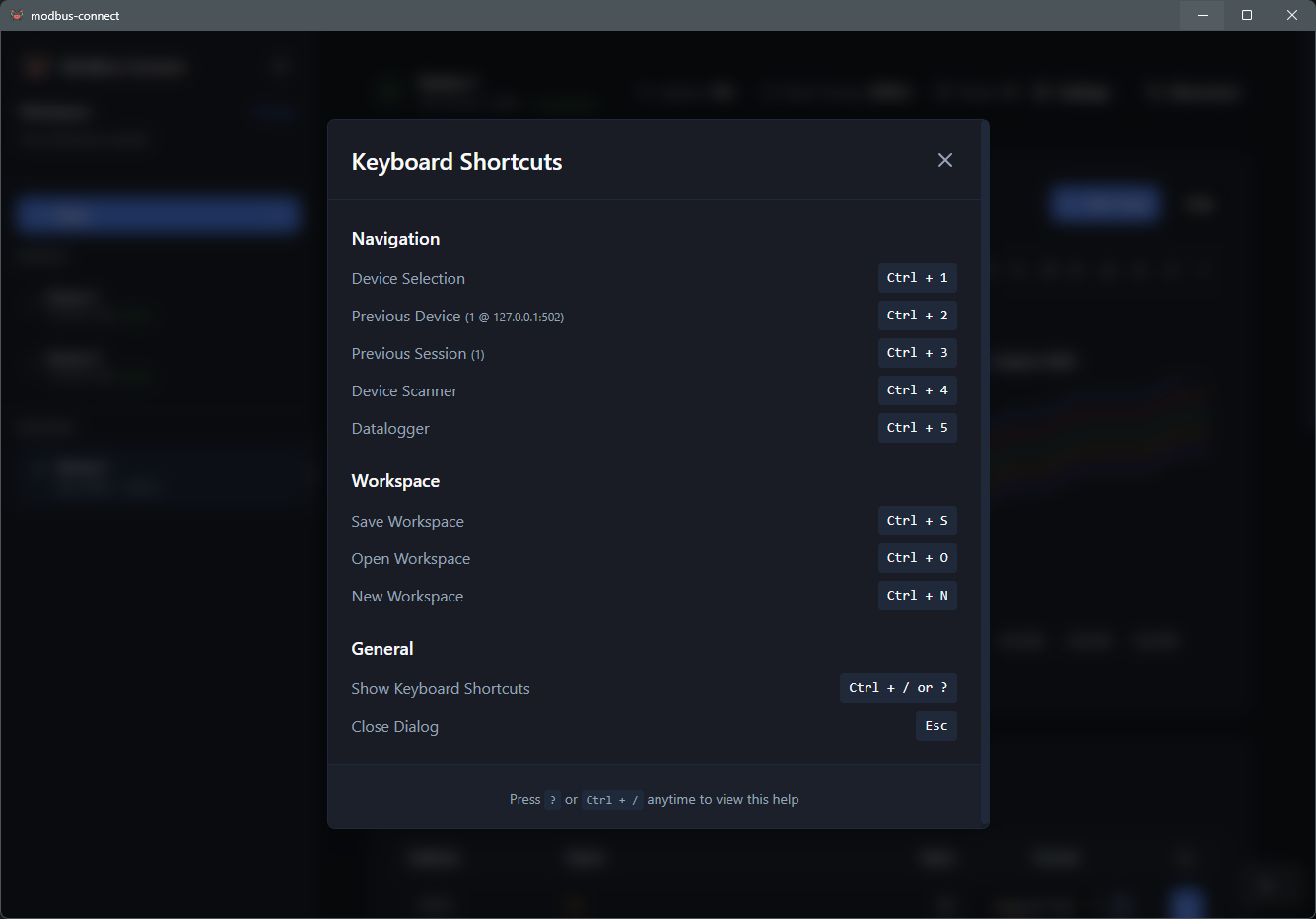Click the Ctrl + 5 badge beside Datalogger
Screen dimensions: 1316x919
(918, 428)
